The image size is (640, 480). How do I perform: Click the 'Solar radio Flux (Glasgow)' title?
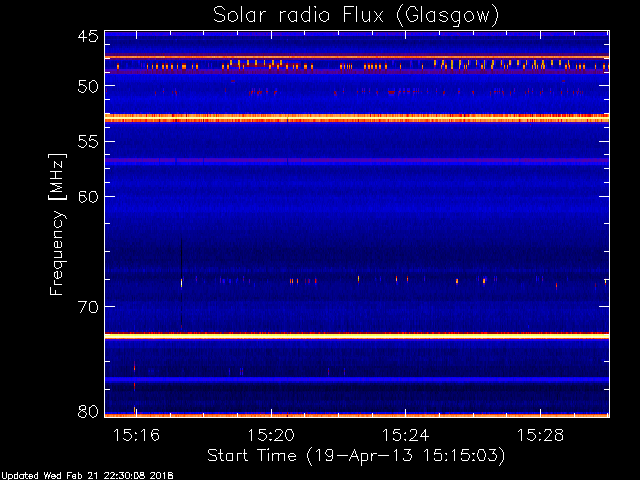tap(356, 16)
